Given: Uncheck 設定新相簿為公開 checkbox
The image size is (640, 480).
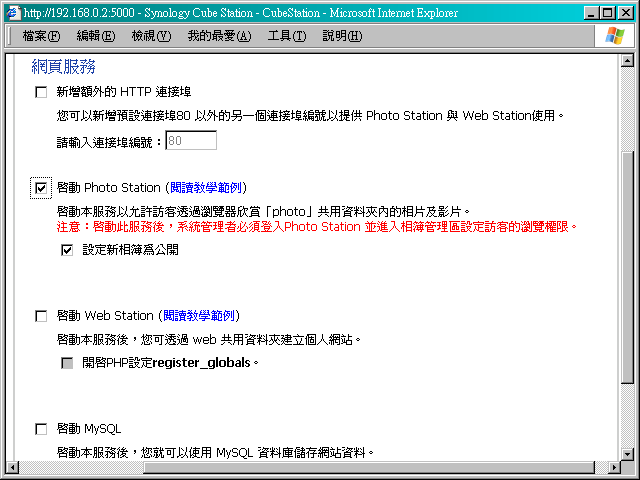Looking at the screenshot, I should [x=67, y=250].
